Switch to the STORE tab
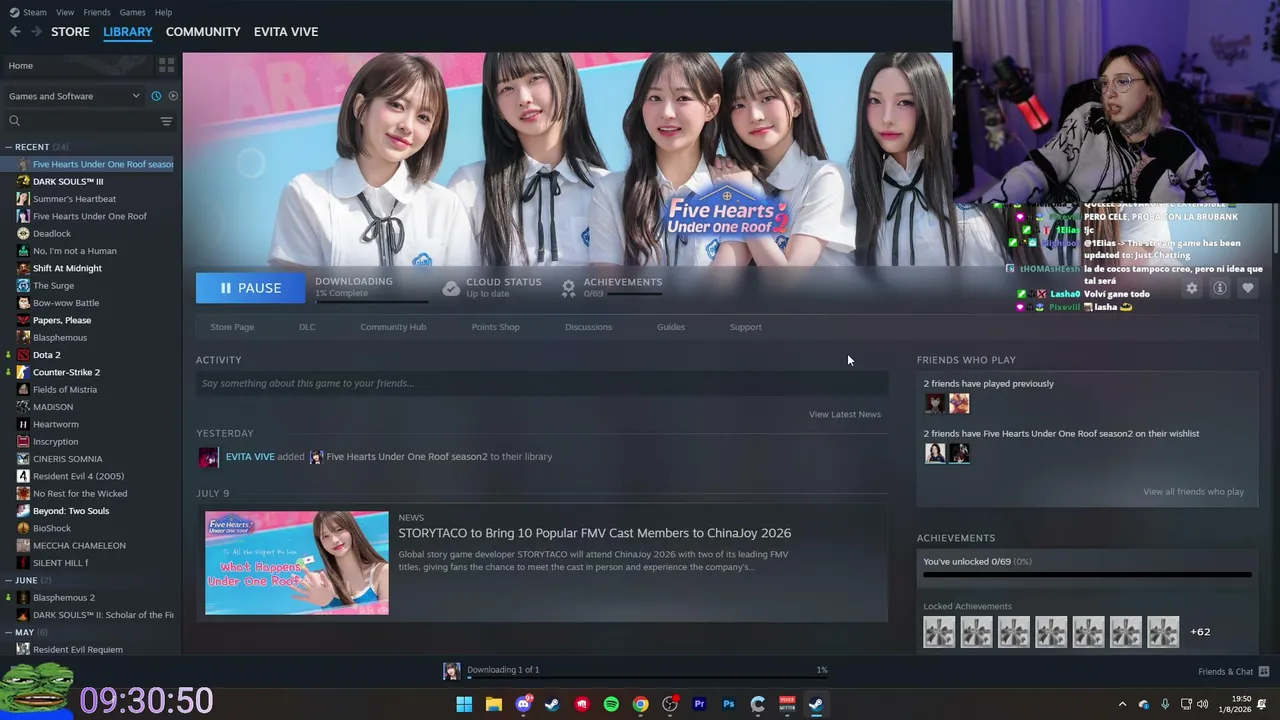Image resolution: width=1280 pixels, height=720 pixels. tap(70, 32)
